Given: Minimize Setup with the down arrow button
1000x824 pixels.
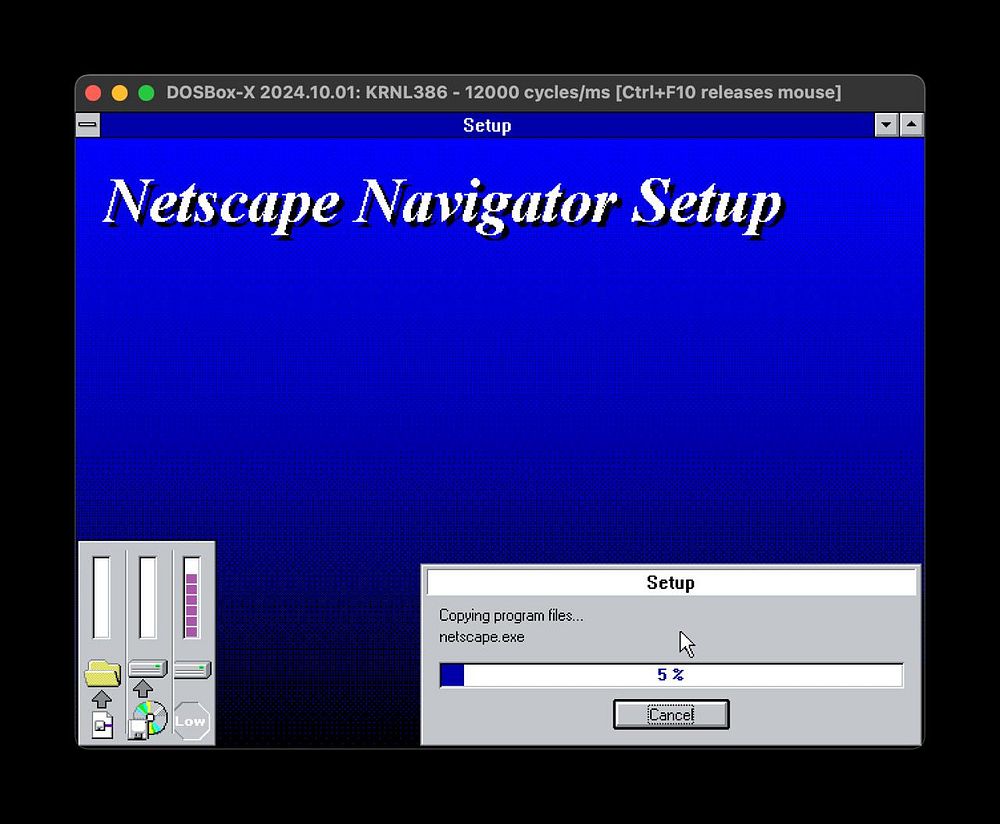Looking at the screenshot, I should 886,125.
